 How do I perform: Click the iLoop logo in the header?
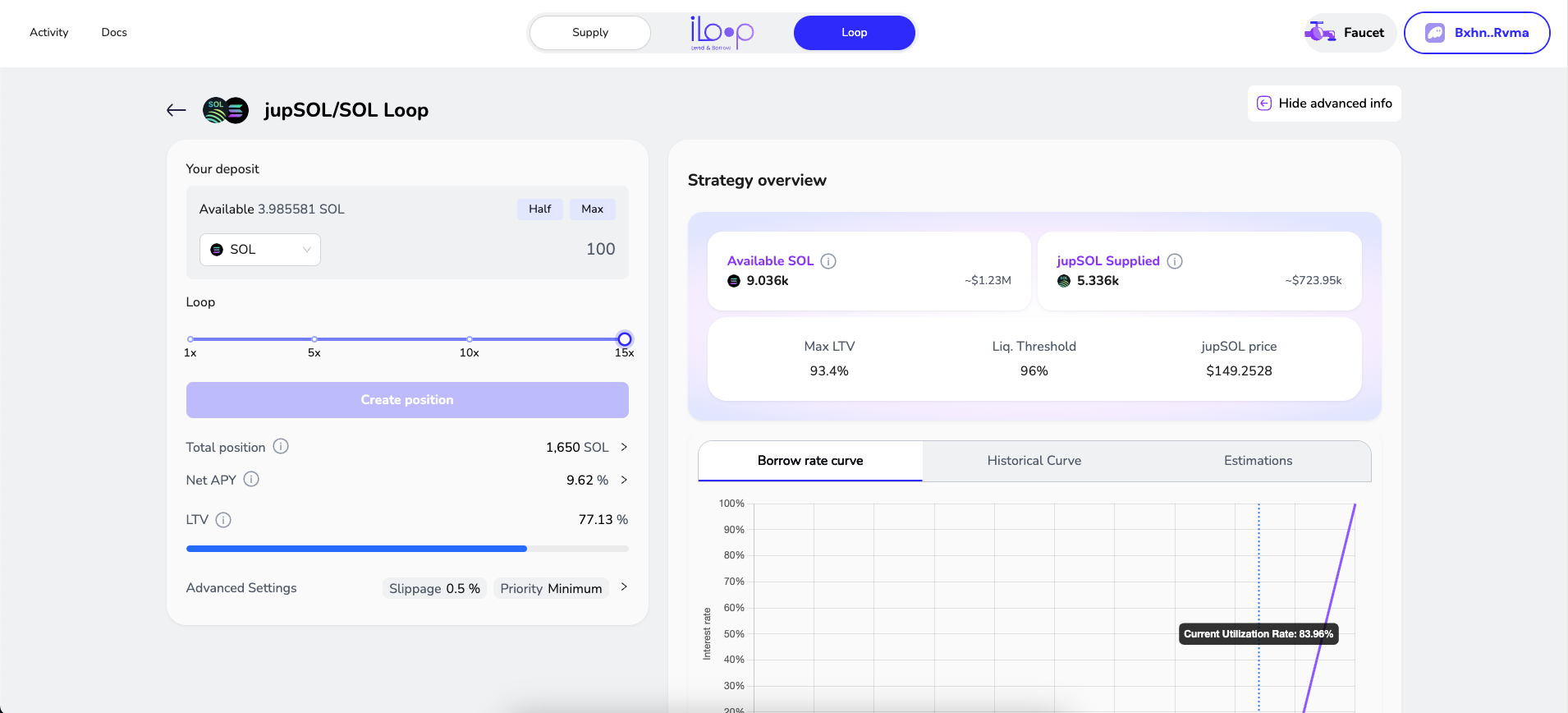[x=722, y=33]
